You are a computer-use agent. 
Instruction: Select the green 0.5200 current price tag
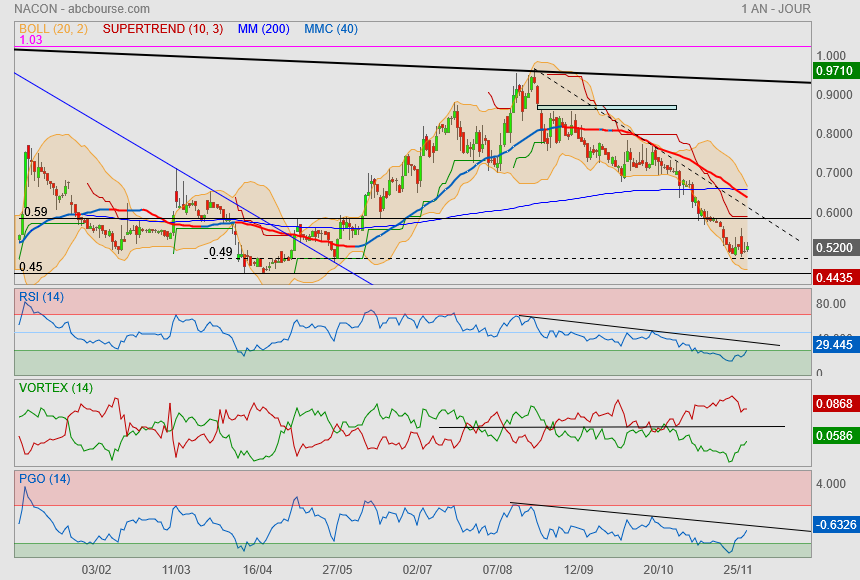coord(834,247)
